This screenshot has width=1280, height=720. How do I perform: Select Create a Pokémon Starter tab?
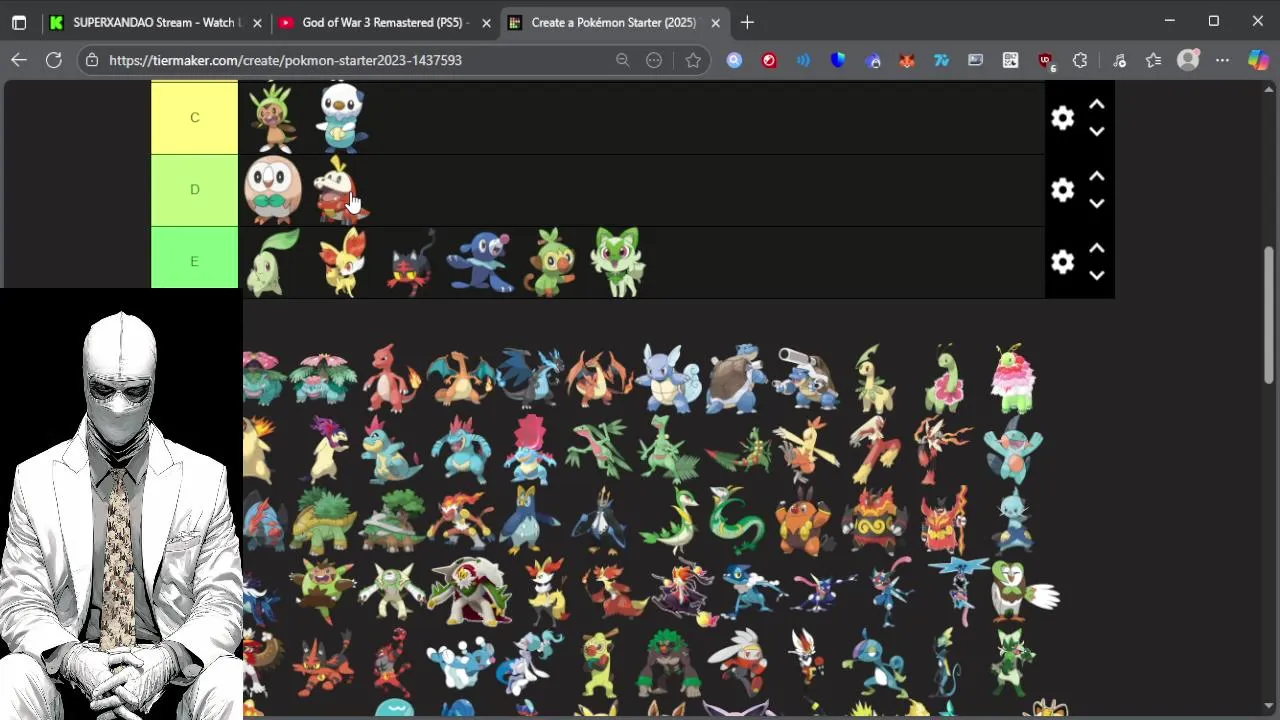(614, 22)
